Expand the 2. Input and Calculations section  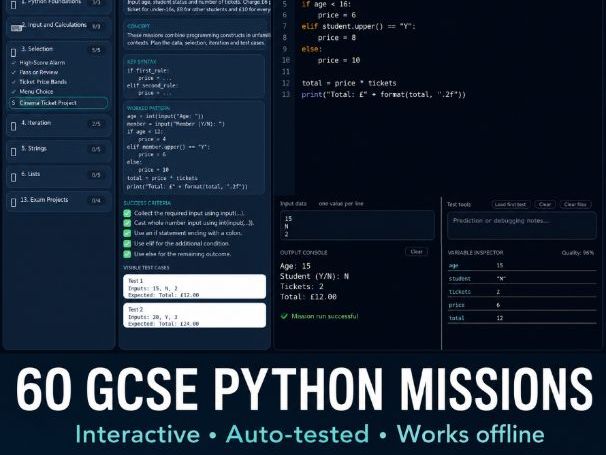pos(59,27)
